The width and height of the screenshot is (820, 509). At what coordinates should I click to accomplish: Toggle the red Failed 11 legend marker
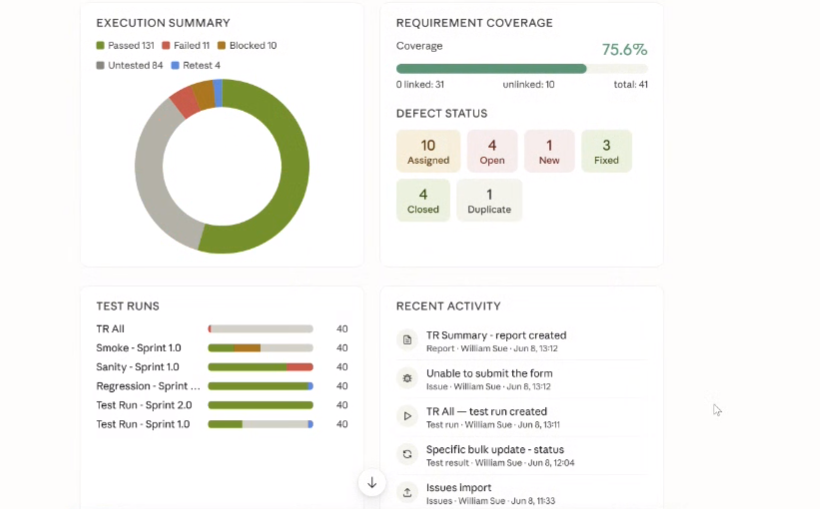[166, 46]
